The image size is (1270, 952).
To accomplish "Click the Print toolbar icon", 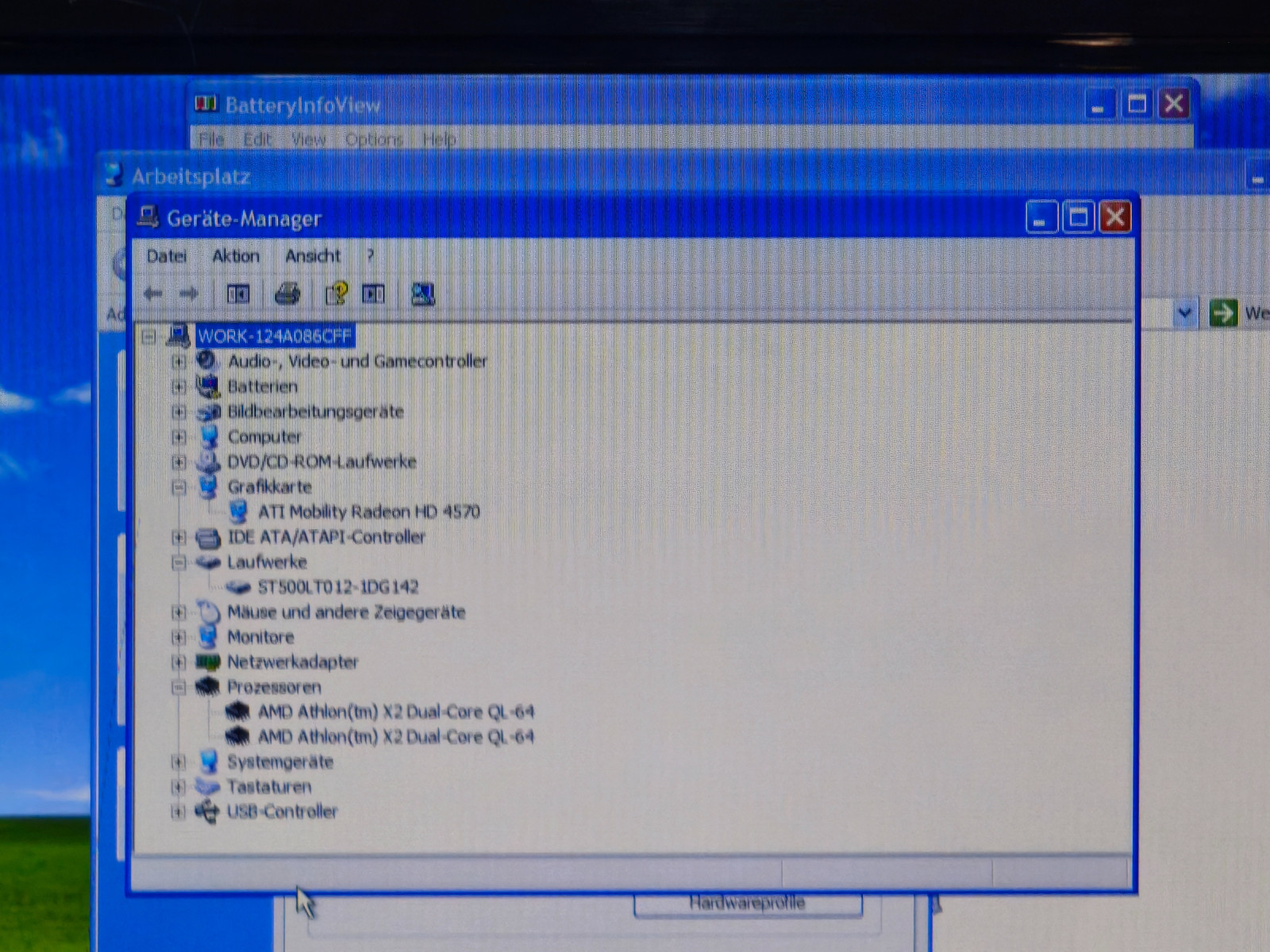I will tap(287, 294).
